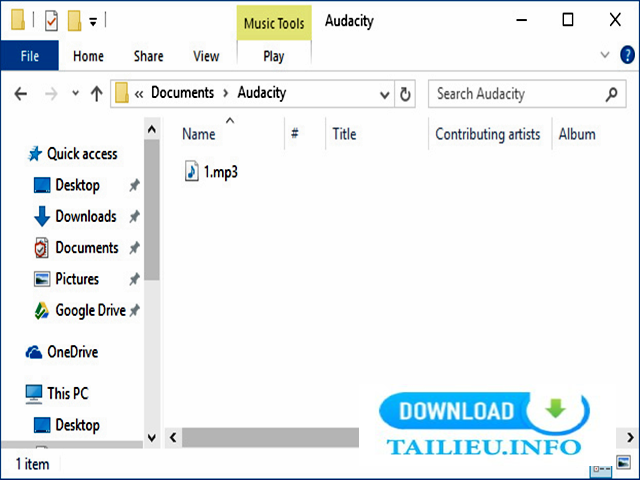Screen dimensions: 640x480
Task: Open Downloads in the navigation pane
Action: (86, 216)
